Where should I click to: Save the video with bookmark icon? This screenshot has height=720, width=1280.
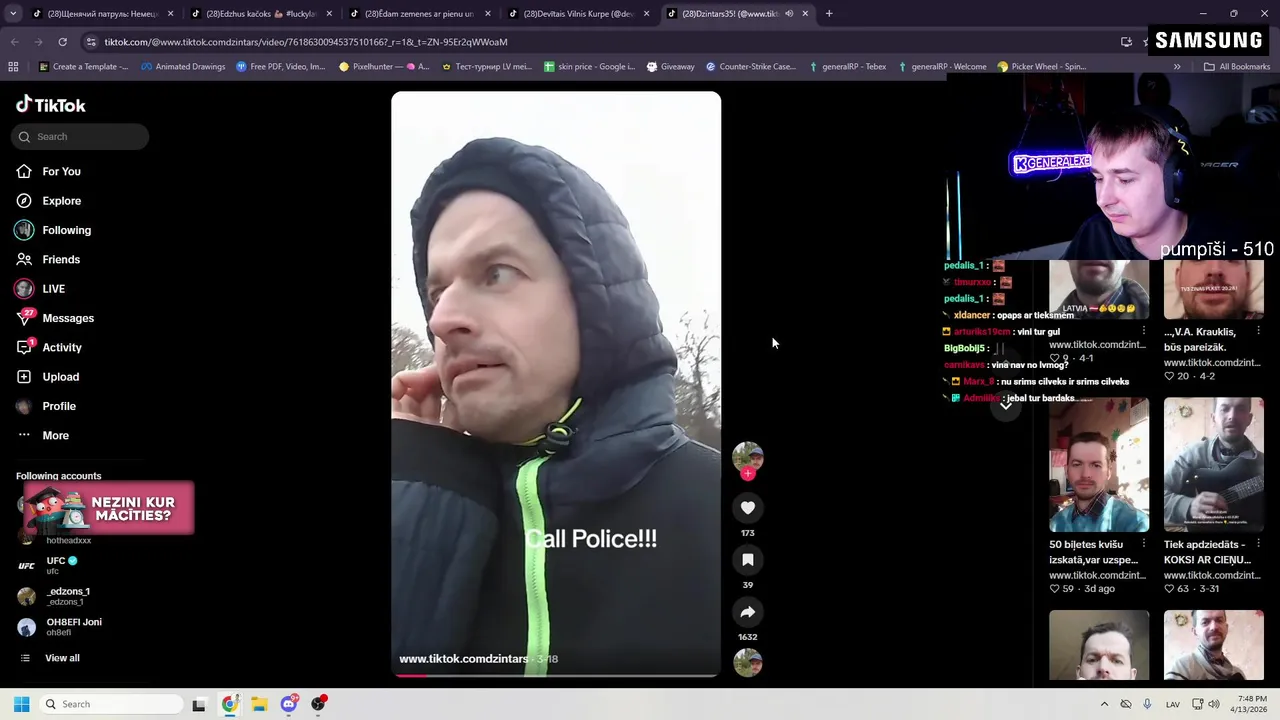(x=747, y=560)
